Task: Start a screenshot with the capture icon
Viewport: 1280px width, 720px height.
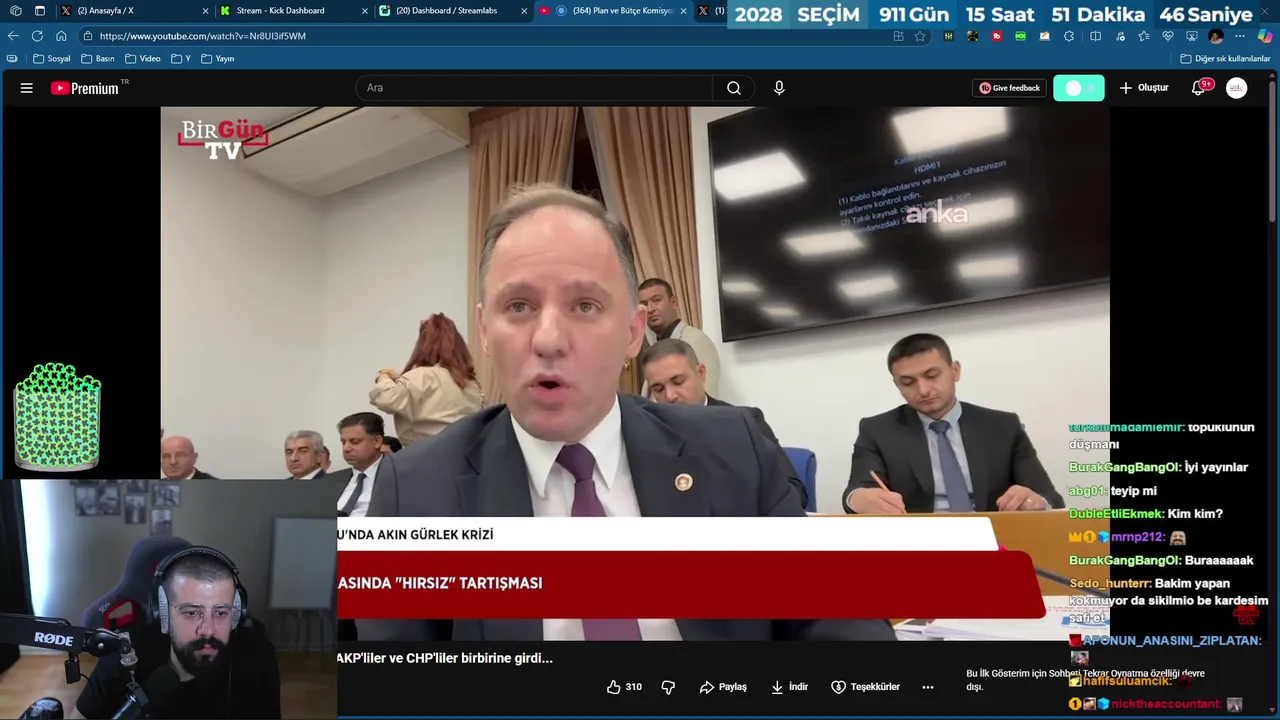Action: pos(1192,36)
